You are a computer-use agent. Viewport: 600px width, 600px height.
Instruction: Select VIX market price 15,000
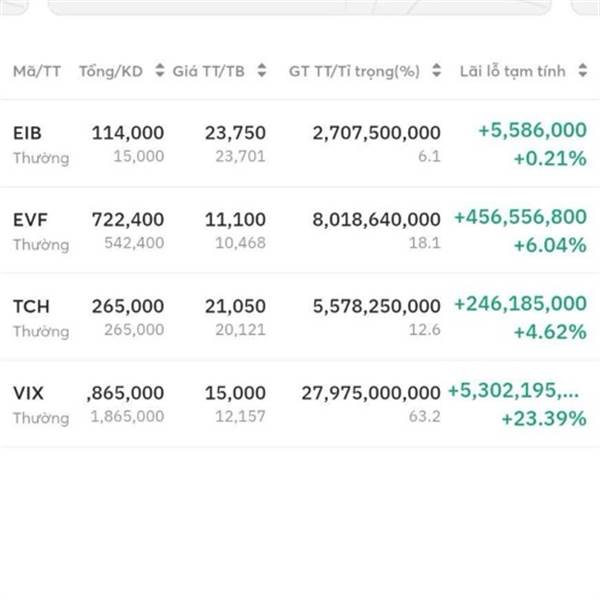[235, 393]
